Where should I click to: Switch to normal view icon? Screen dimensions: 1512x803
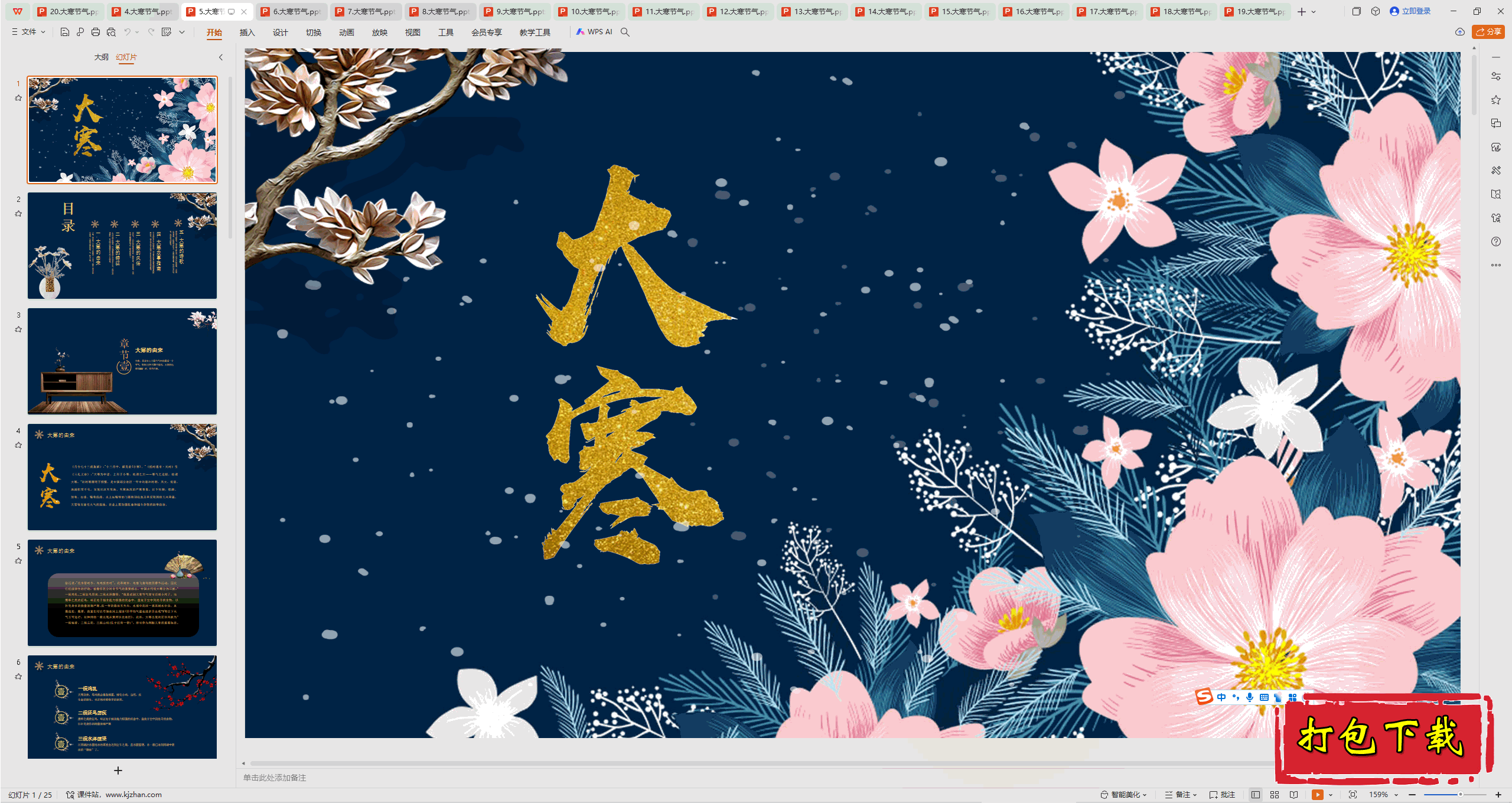pos(1256,795)
